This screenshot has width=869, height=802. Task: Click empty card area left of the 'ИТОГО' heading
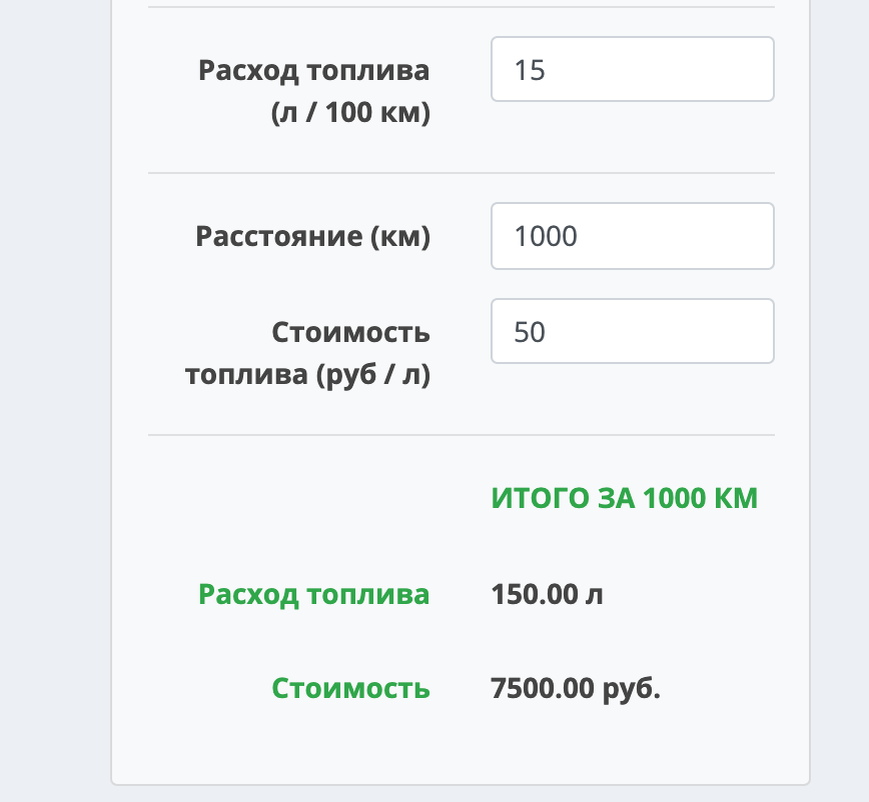coord(300,498)
